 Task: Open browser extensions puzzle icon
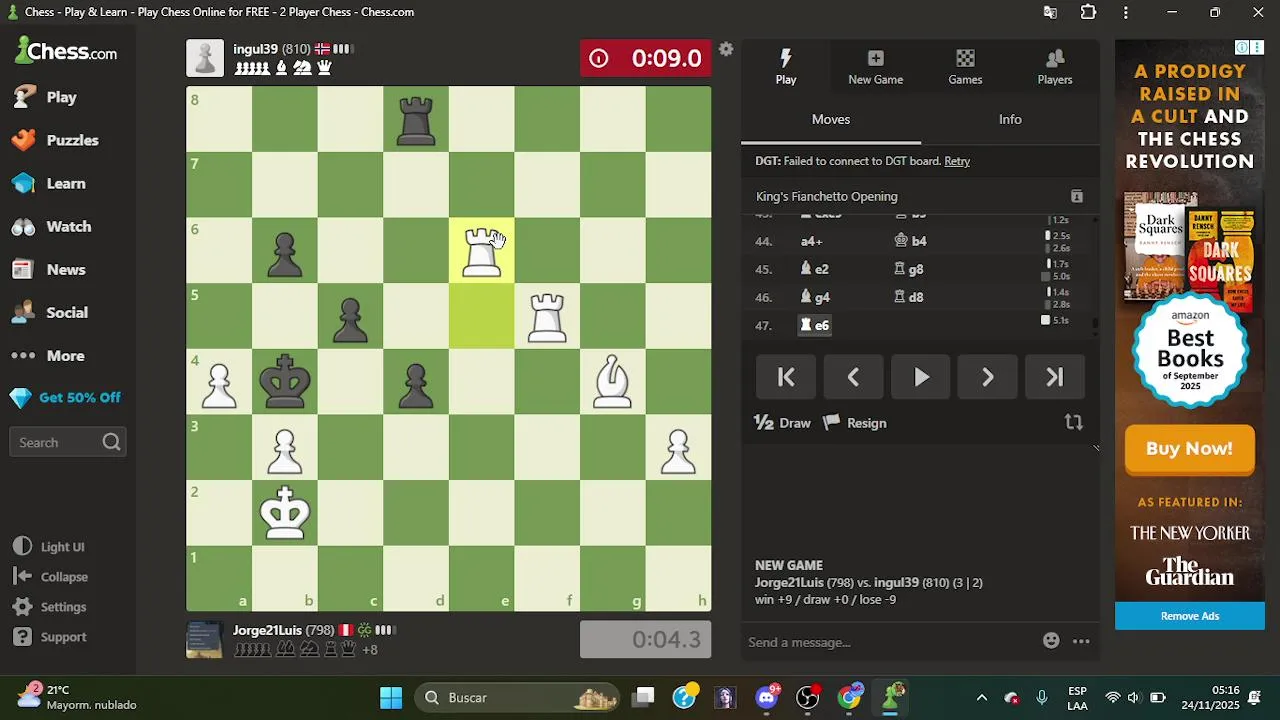coord(1088,13)
